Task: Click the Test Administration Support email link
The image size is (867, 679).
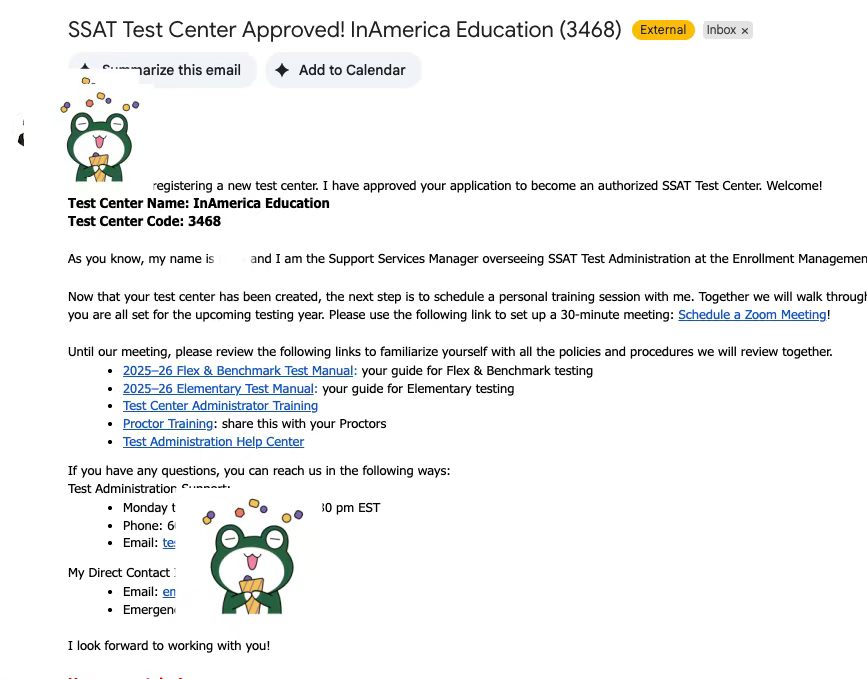Action: pos(169,543)
